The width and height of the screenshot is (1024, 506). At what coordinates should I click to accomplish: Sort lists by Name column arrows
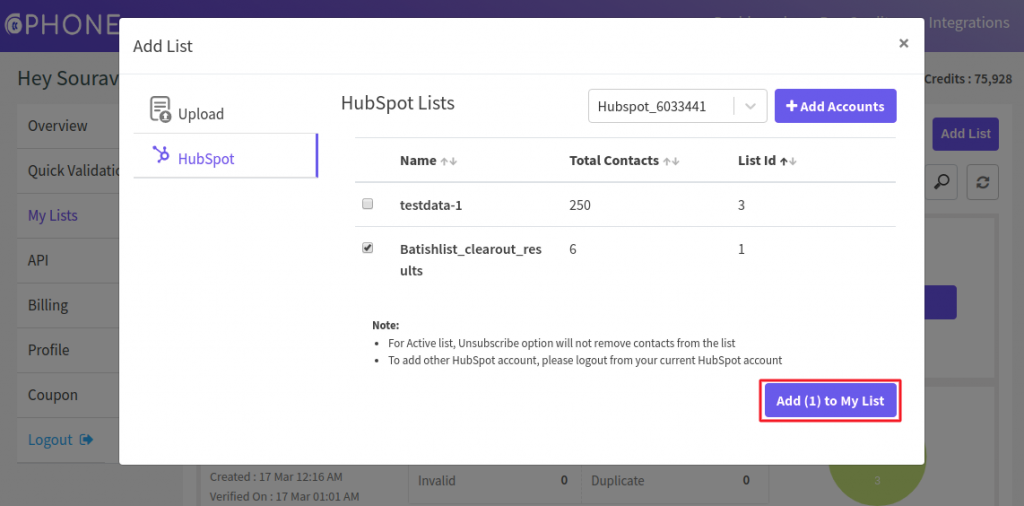click(x=449, y=161)
